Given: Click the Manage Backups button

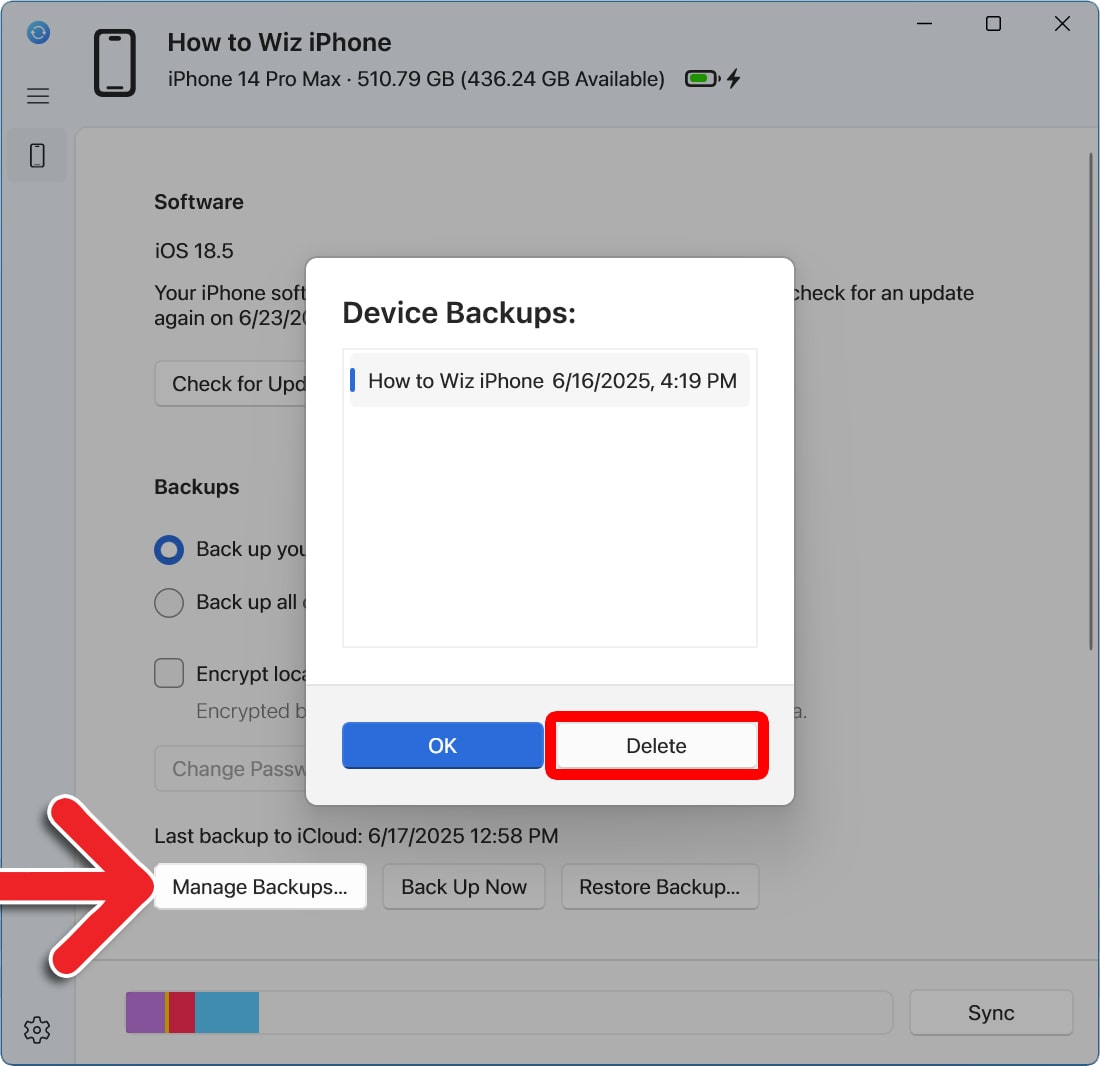Looking at the screenshot, I should click(260, 886).
